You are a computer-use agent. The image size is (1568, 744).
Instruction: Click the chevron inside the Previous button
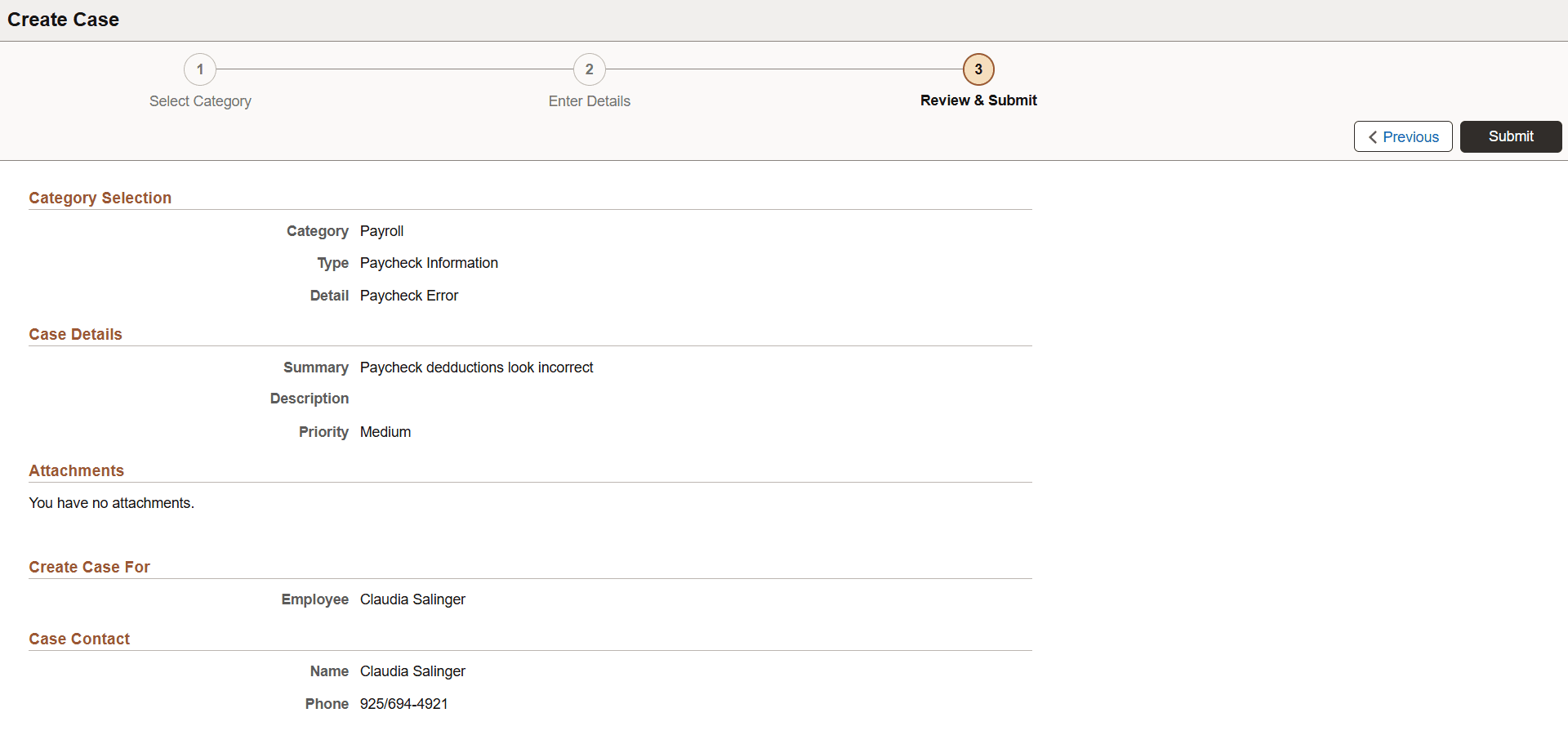[x=1373, y=136]
